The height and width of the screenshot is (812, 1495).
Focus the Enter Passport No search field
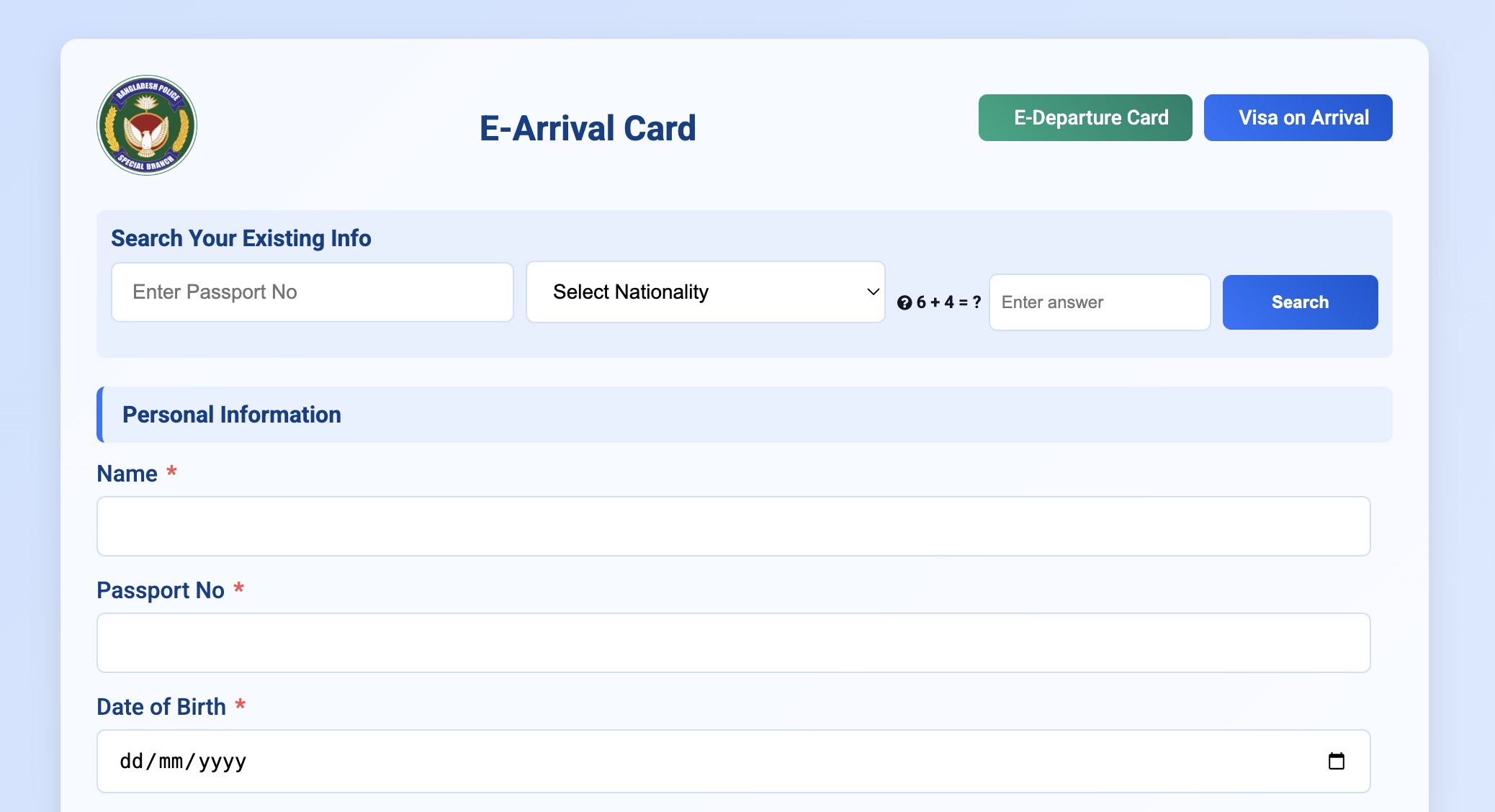click(x=313, y=292)
